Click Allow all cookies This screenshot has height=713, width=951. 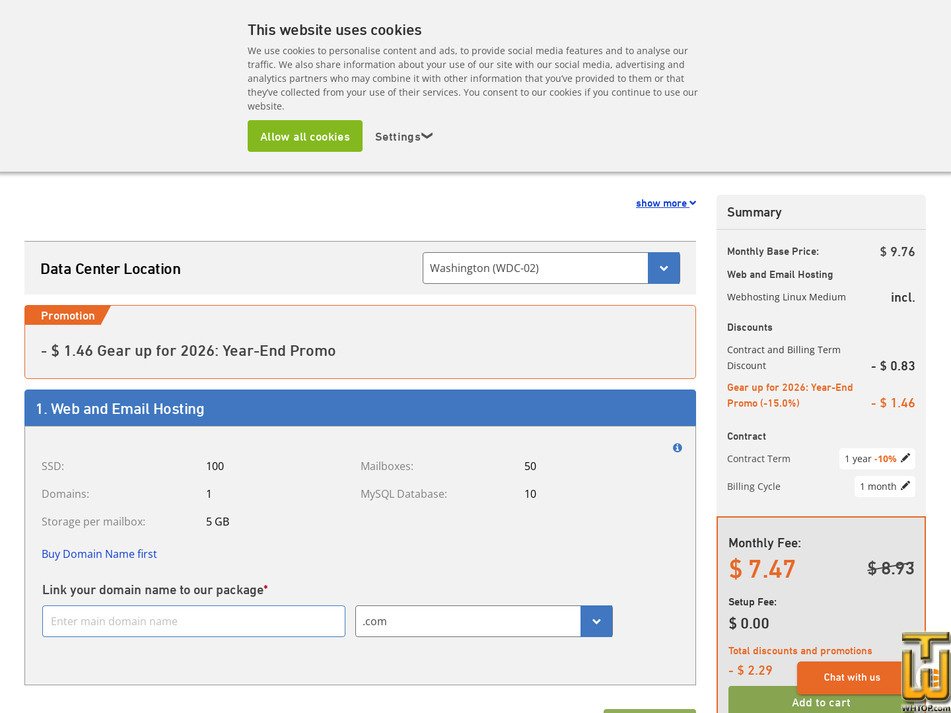[304, 136]
